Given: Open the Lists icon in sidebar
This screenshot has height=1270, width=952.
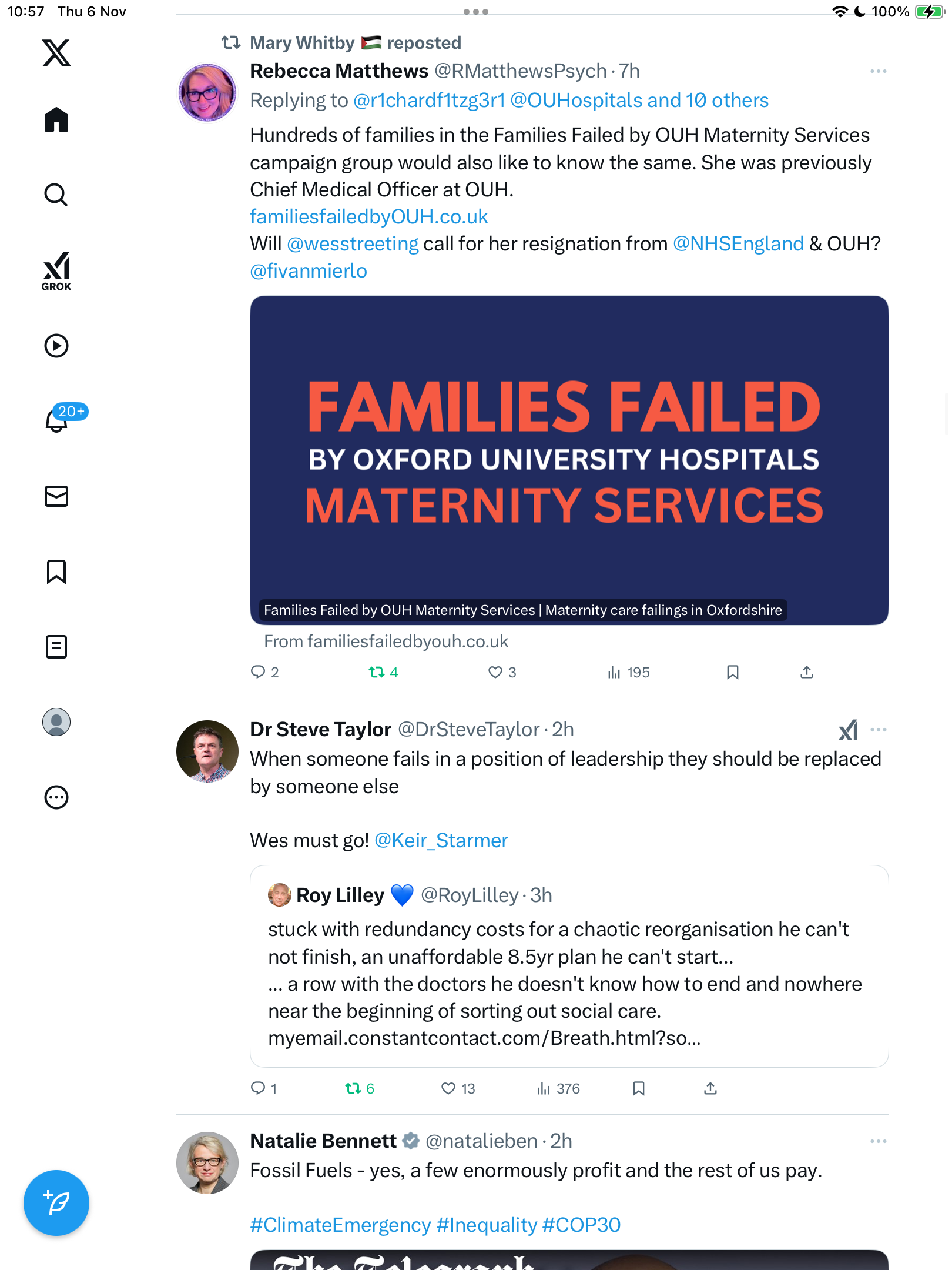Looking at the screenshot, I should 56,647.
